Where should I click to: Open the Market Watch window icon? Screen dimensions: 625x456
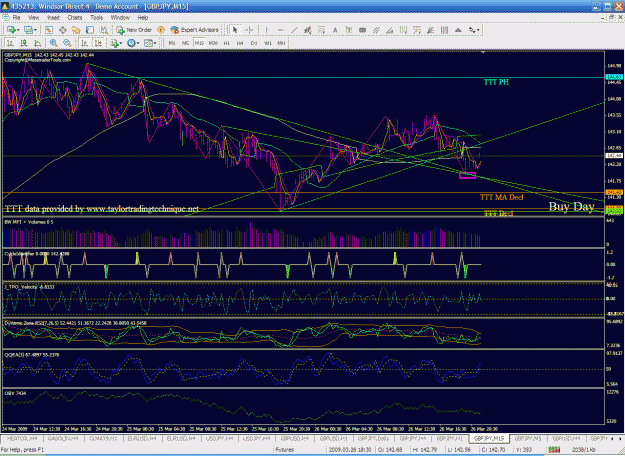(49, 30)
